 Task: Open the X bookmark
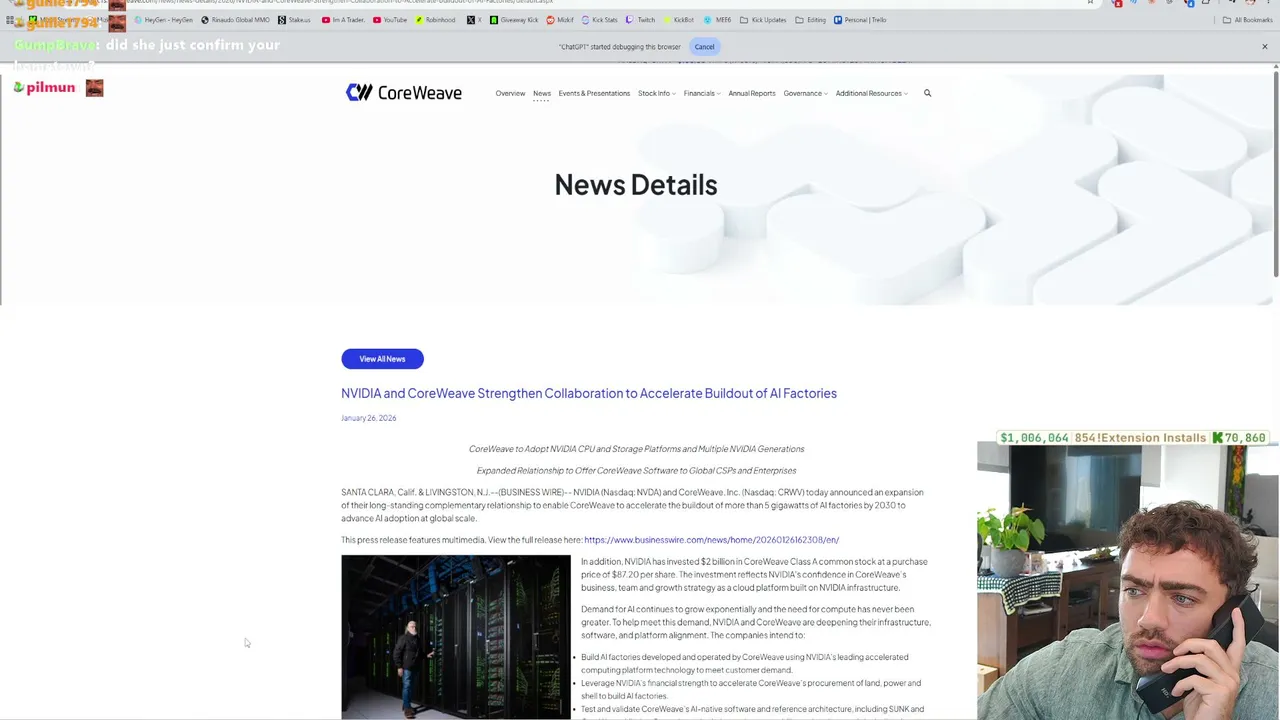coord(474,20)
